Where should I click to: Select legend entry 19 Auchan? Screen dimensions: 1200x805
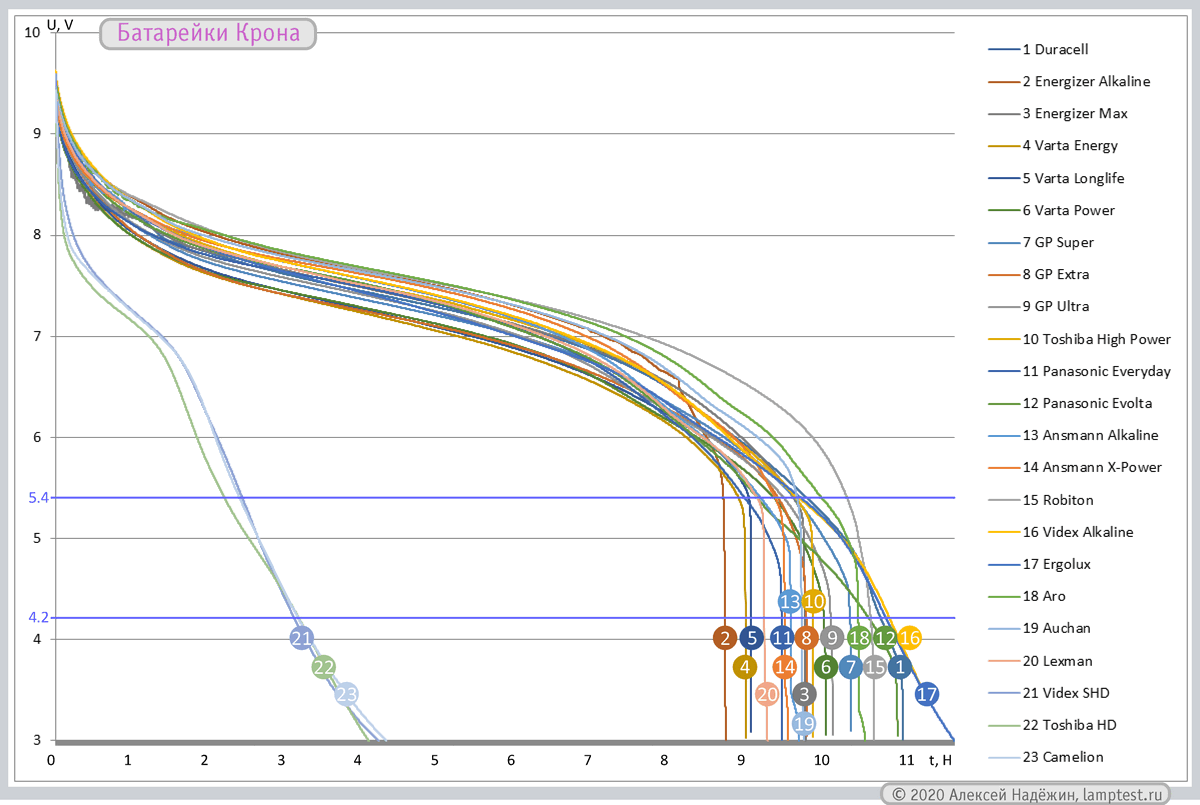tap(1040, 628)
